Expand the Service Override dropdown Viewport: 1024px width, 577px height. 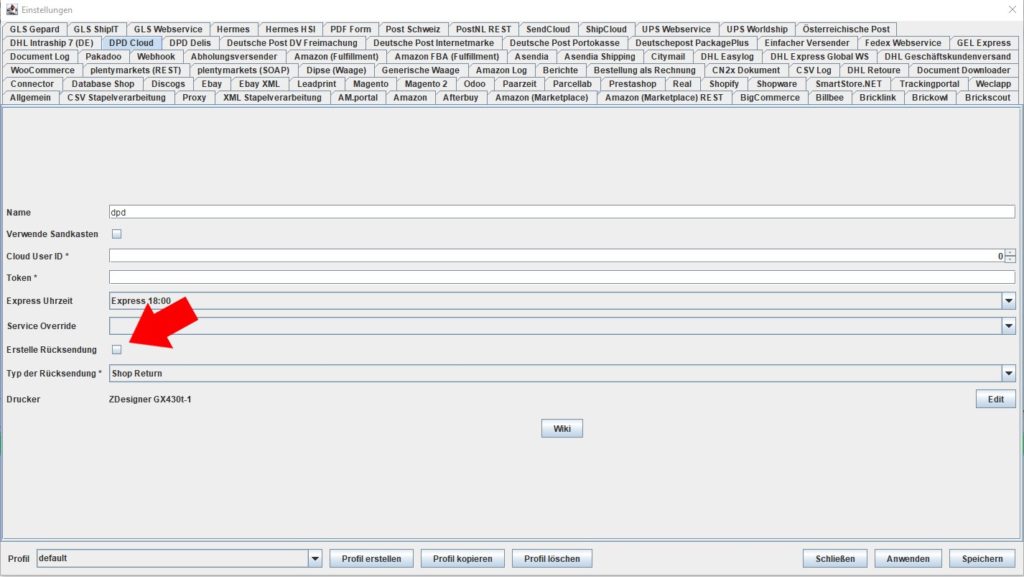click(1008, 326)
